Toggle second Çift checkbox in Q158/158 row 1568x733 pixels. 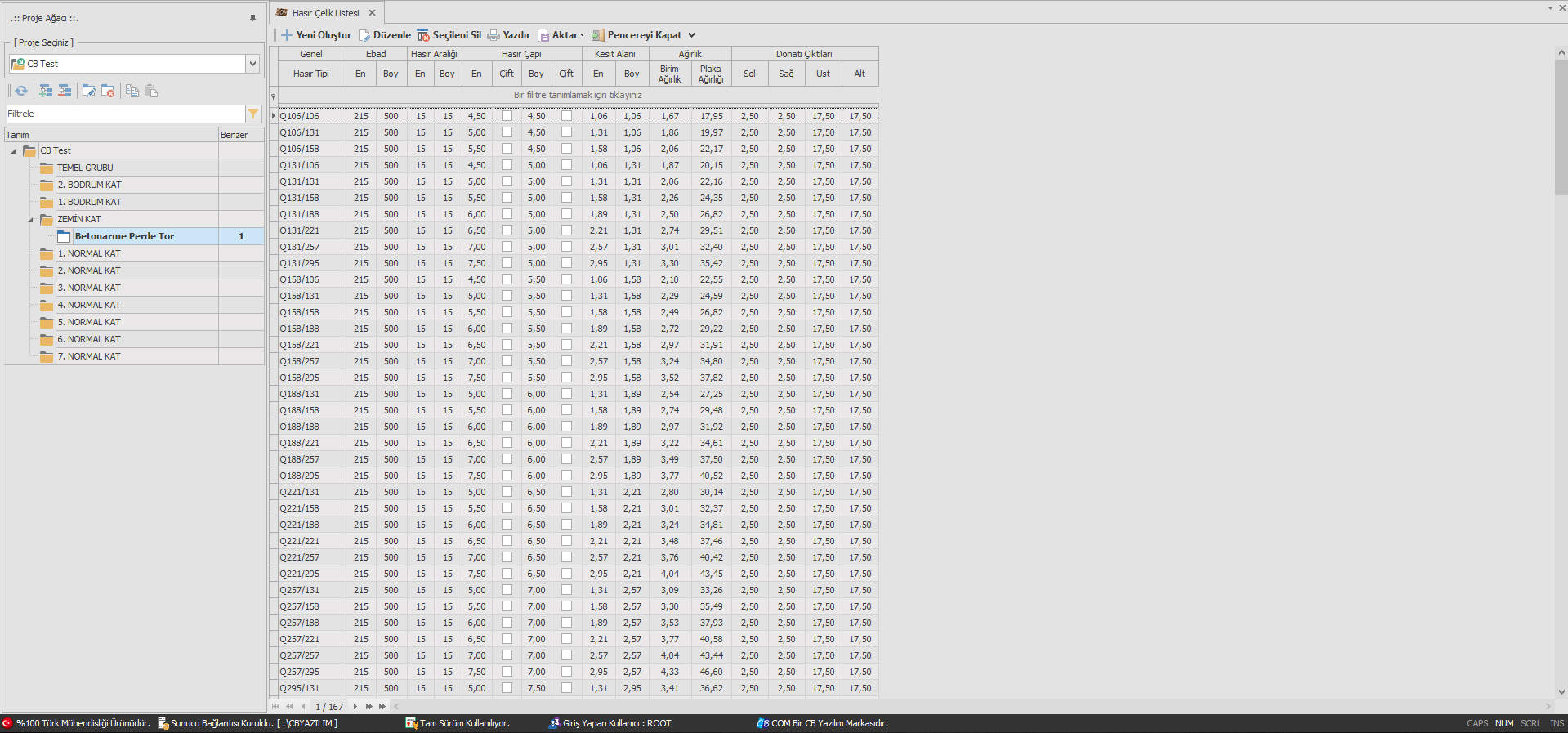(x=566, y=312)
